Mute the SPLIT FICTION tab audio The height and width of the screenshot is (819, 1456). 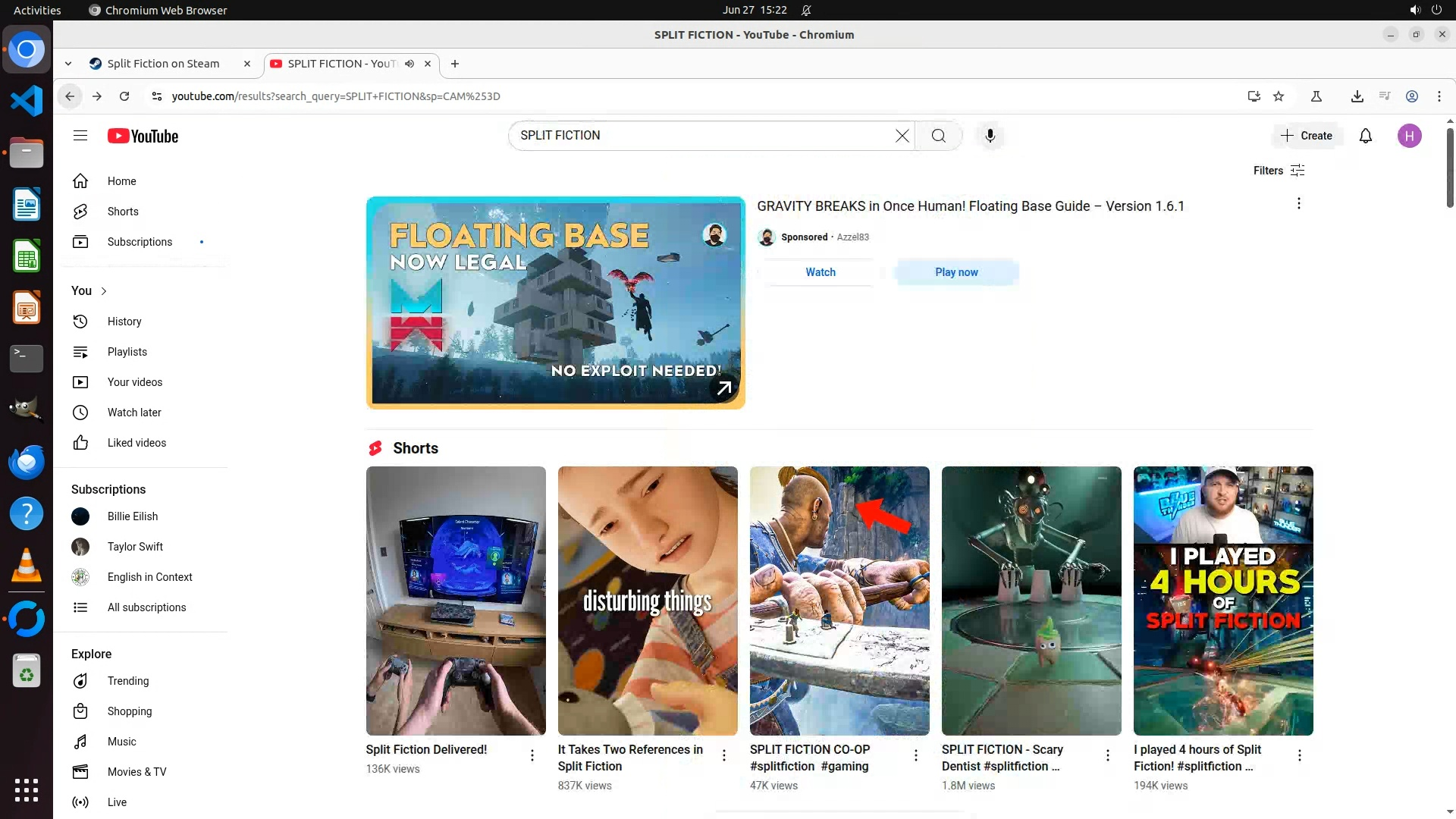(409, 64)
